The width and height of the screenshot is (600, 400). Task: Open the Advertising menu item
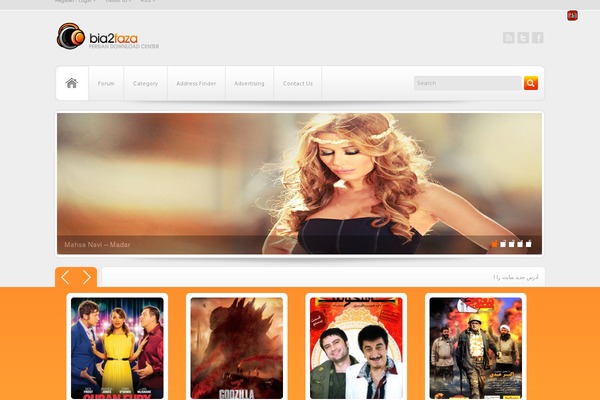click(249, 83)
